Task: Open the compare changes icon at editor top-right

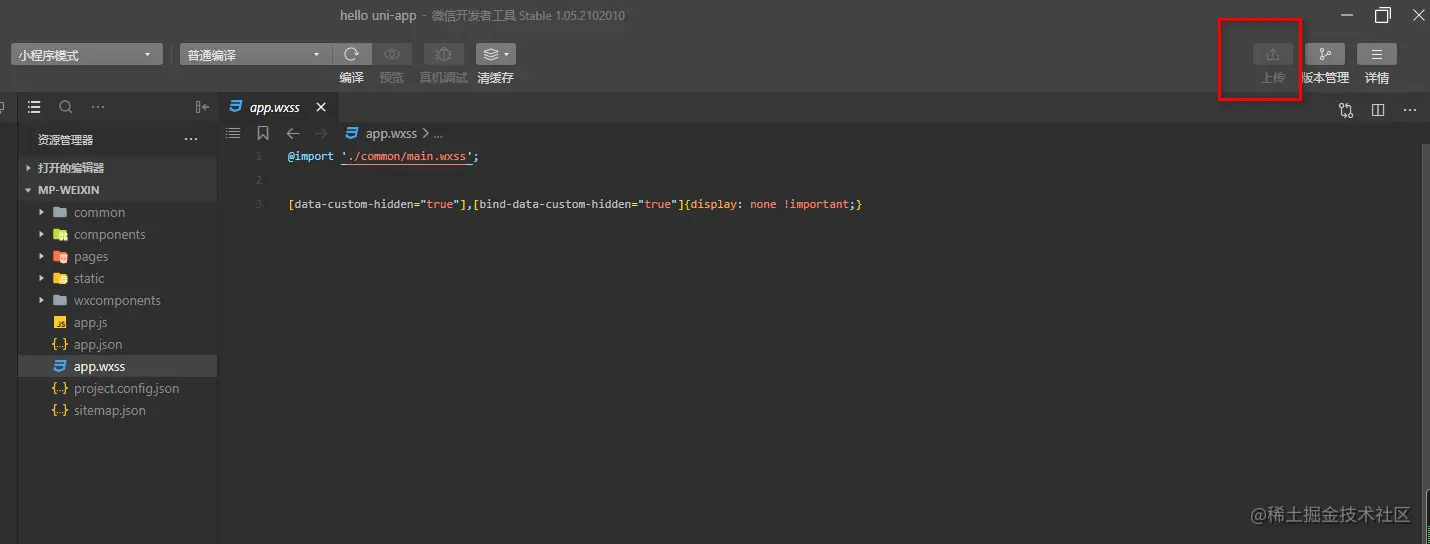Action: pos(1346,110)
